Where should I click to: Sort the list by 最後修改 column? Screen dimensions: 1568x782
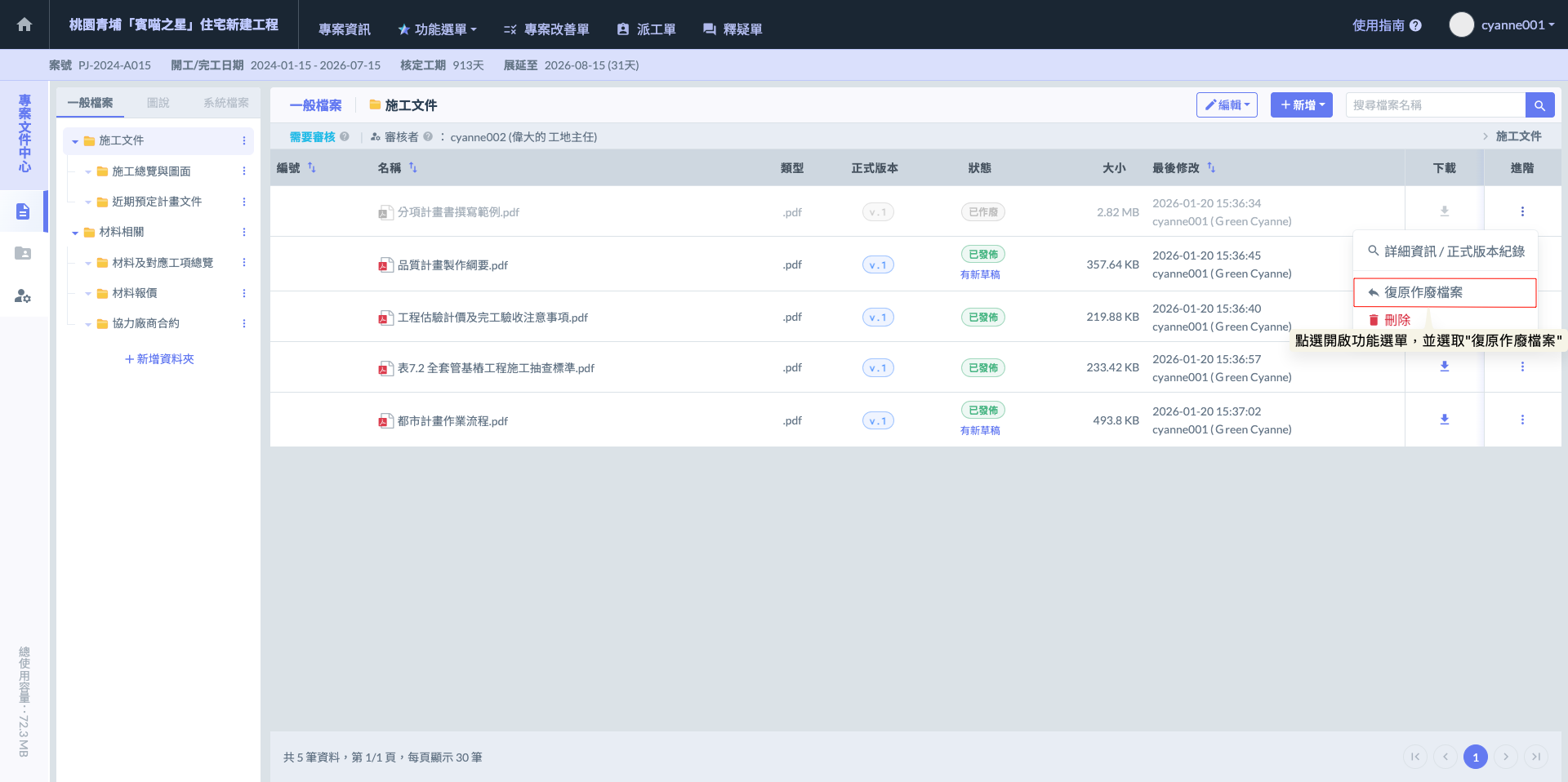(1211, 167)
